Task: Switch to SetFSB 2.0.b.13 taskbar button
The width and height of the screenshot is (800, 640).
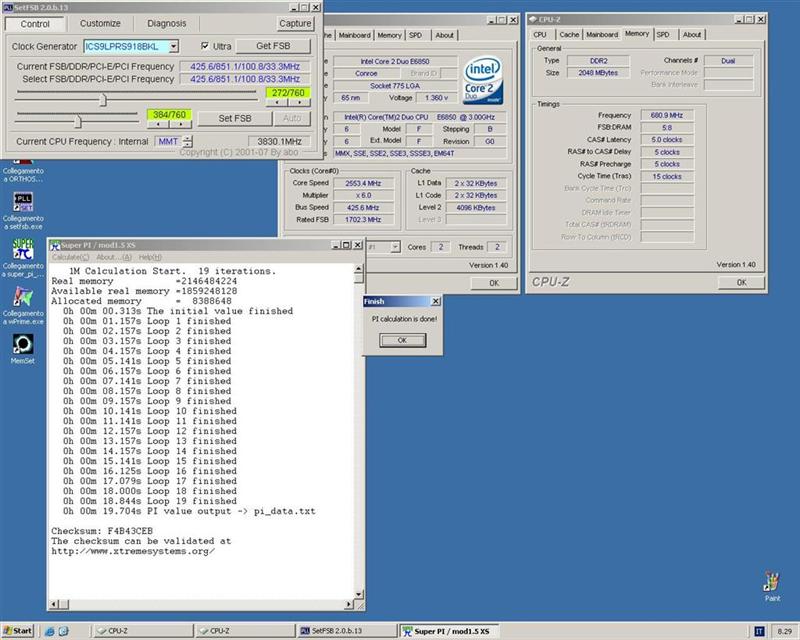Action: click(x=347, y=631)
